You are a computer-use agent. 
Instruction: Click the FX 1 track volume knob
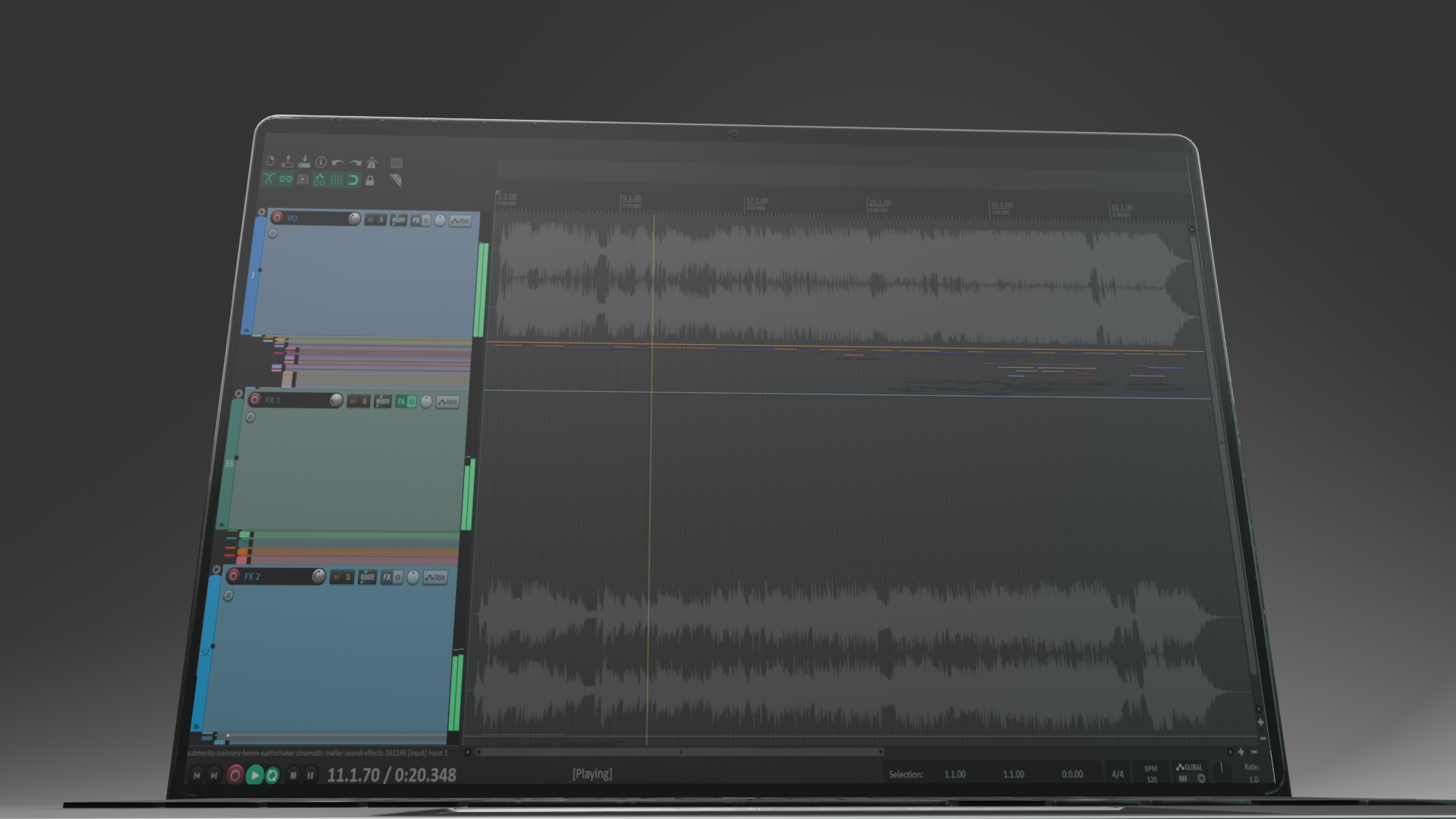[336, 400]
